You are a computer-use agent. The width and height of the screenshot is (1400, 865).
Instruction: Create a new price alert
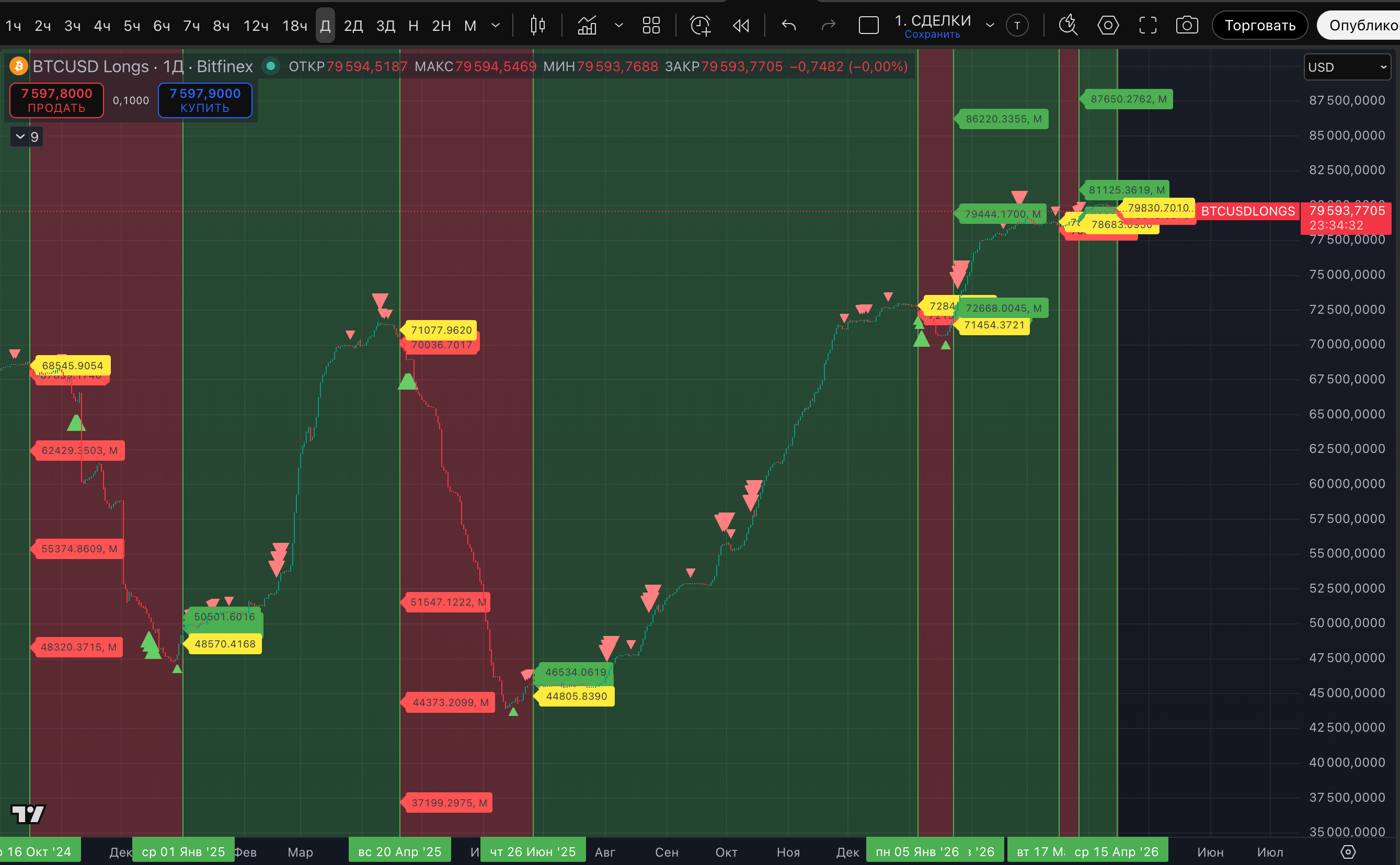pos(700,25)
